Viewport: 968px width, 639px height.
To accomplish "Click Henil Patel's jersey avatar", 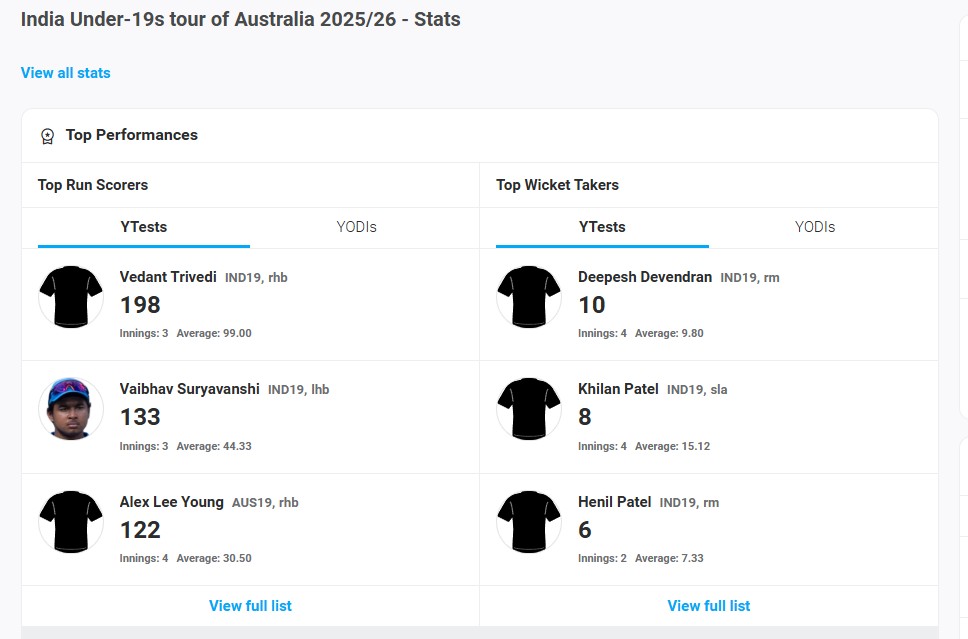I will (x=529, y=522).
